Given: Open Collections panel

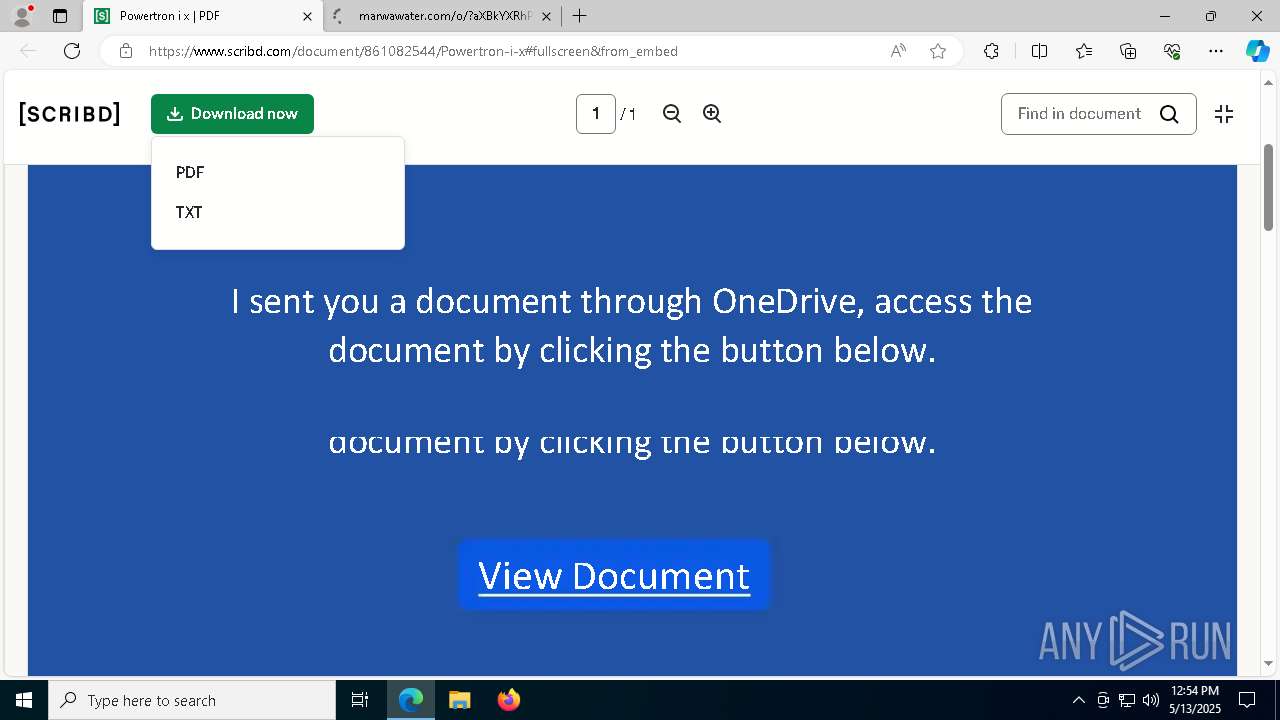Looking at the screenshot, I should tap(1128, 51).
